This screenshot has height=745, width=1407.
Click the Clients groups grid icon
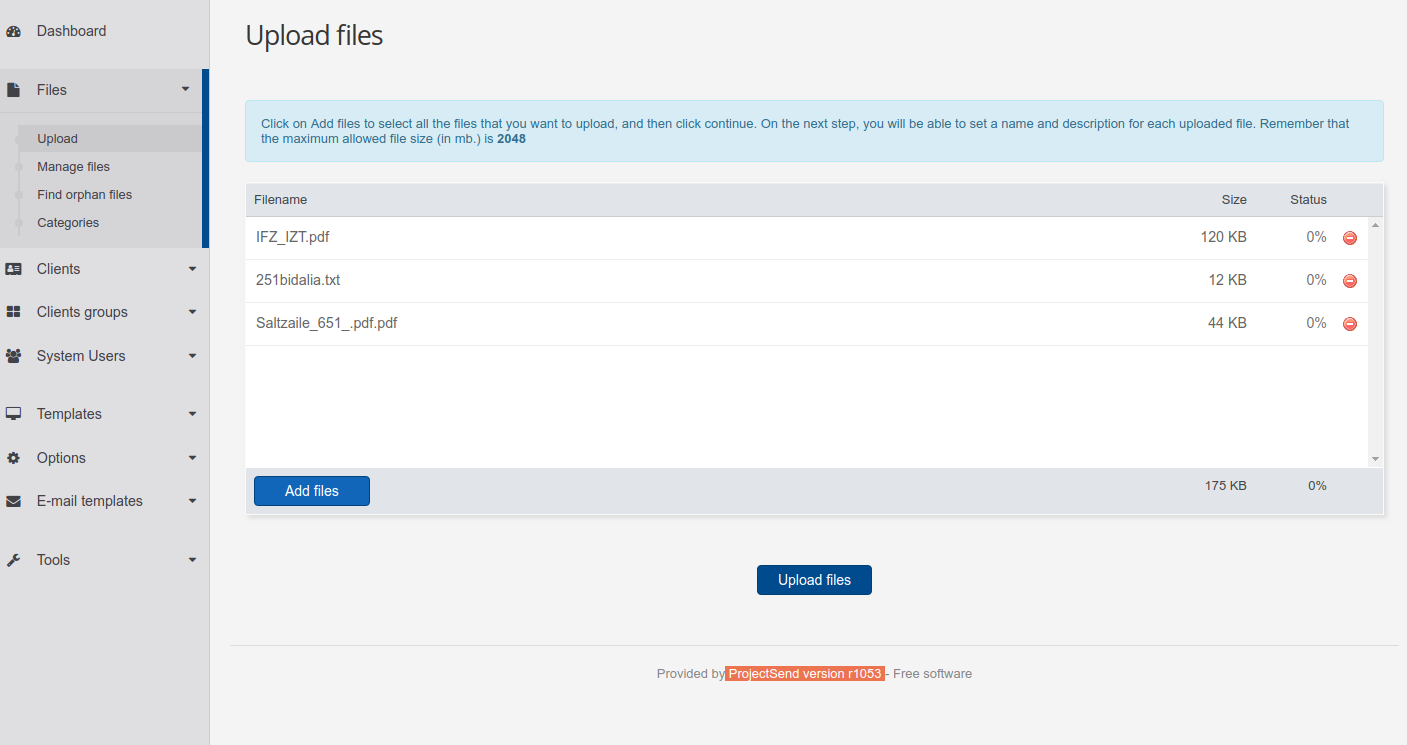(x=14, y=311)
